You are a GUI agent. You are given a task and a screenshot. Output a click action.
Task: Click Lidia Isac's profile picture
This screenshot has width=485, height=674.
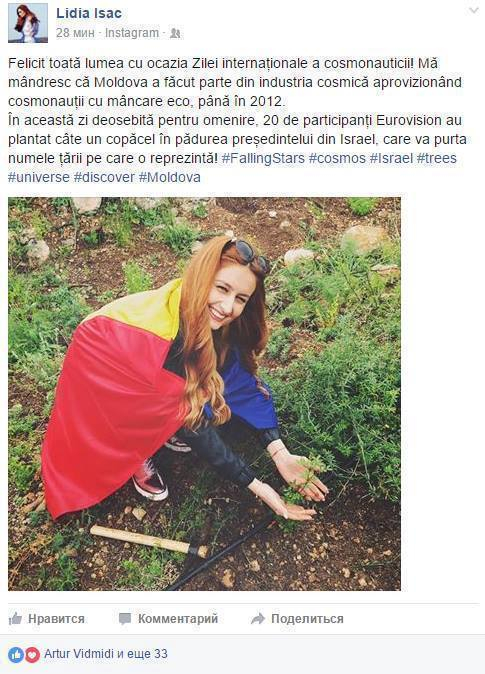[x=28, y=23]
